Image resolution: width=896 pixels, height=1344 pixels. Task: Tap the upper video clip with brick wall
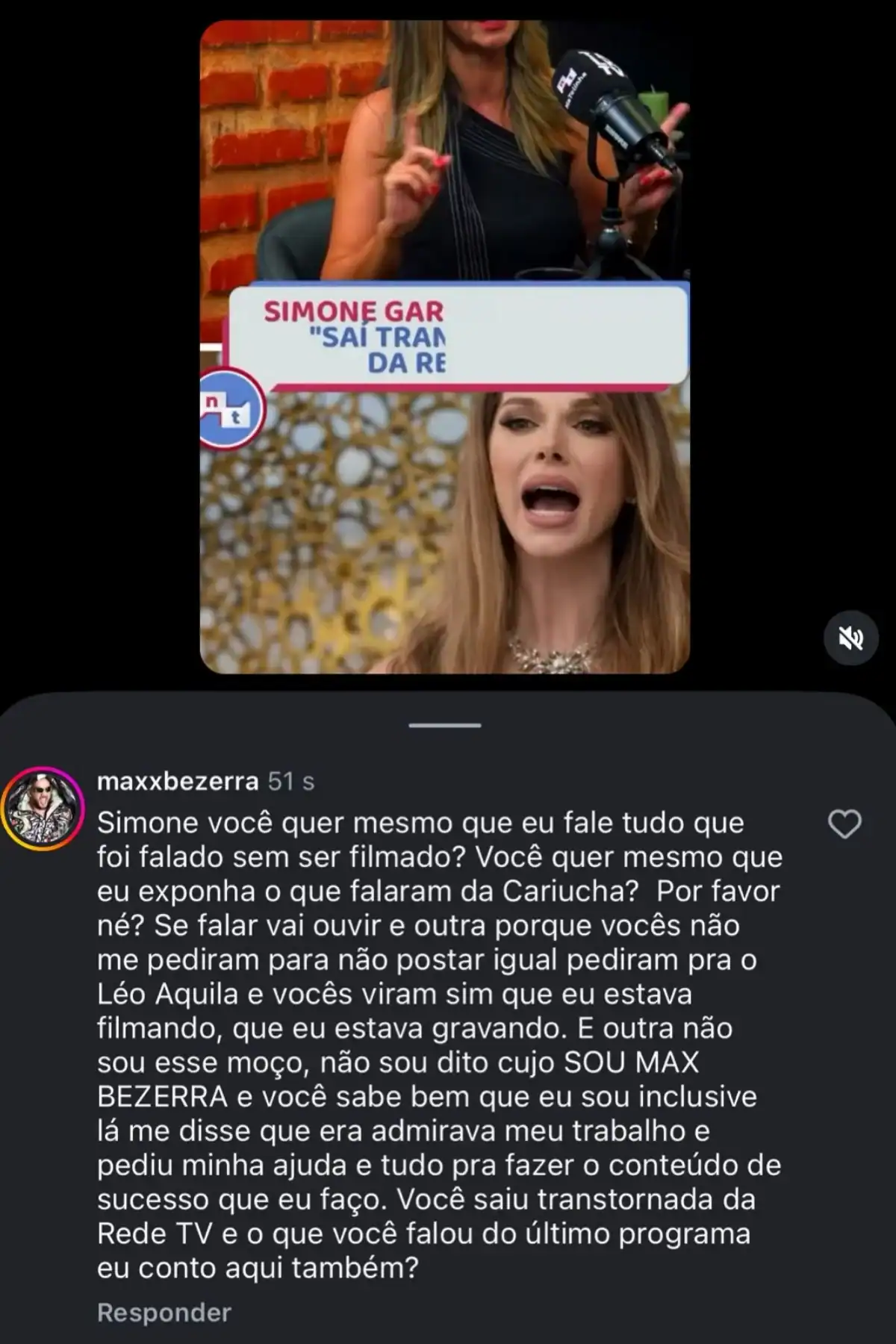pyautogui.click(x=445, y=149)
